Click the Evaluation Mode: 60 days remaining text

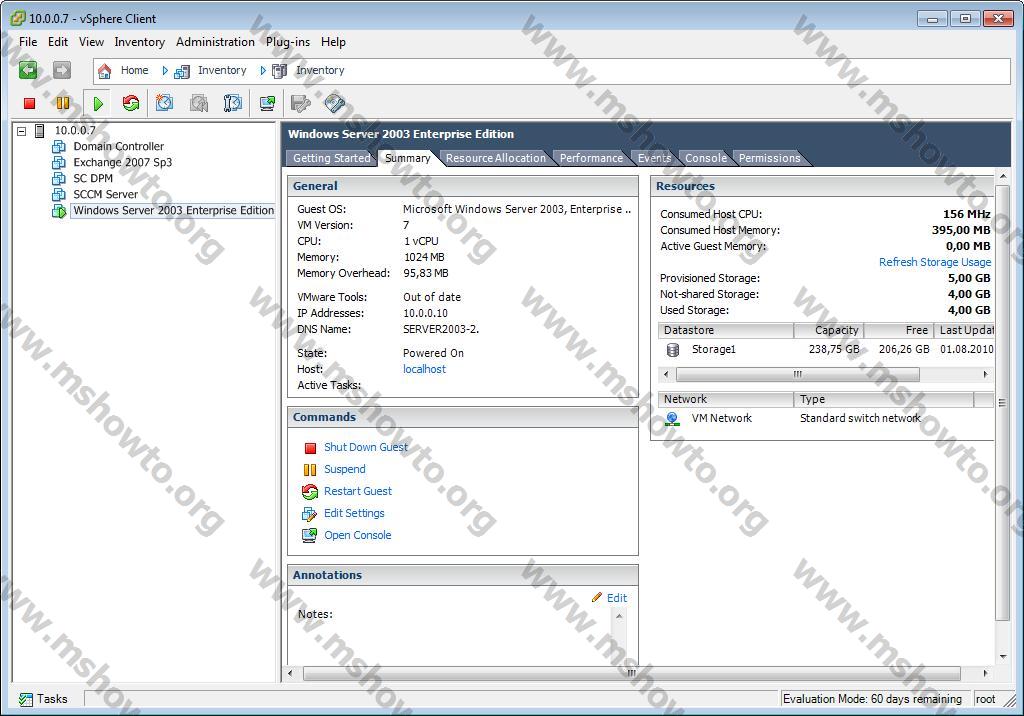pos(872,699)
